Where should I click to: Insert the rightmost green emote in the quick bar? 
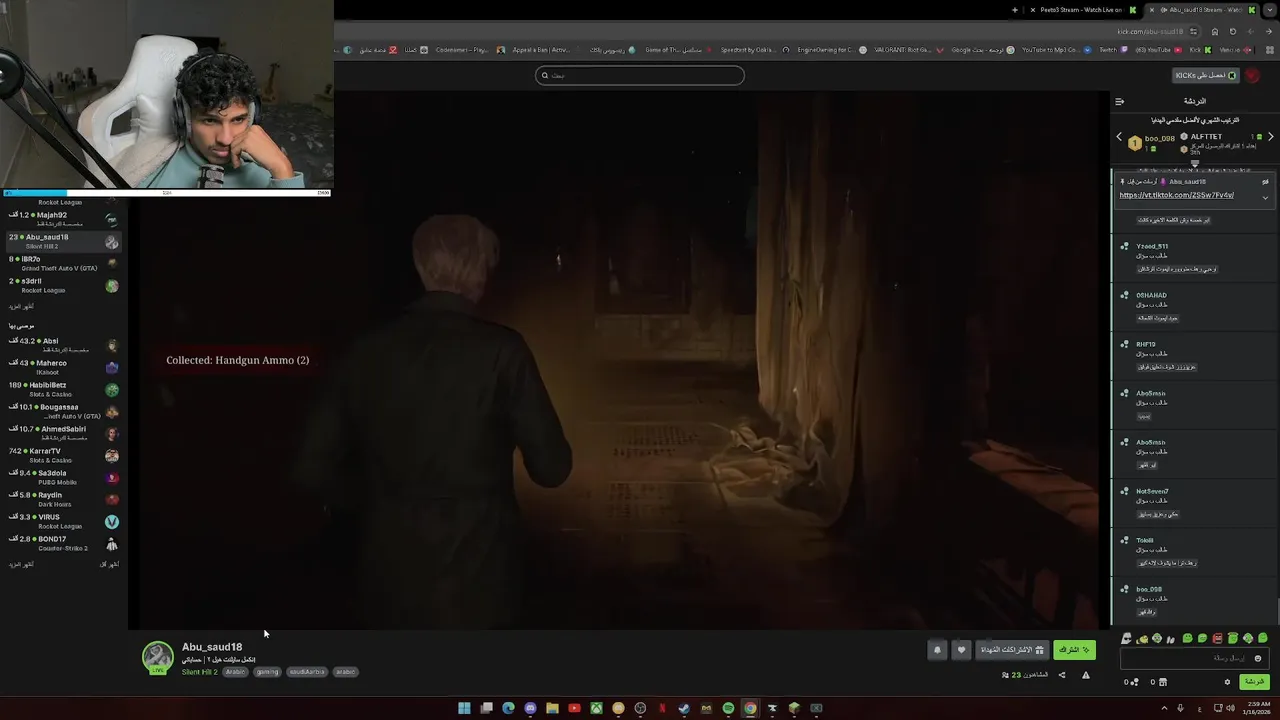[1263, 638]
